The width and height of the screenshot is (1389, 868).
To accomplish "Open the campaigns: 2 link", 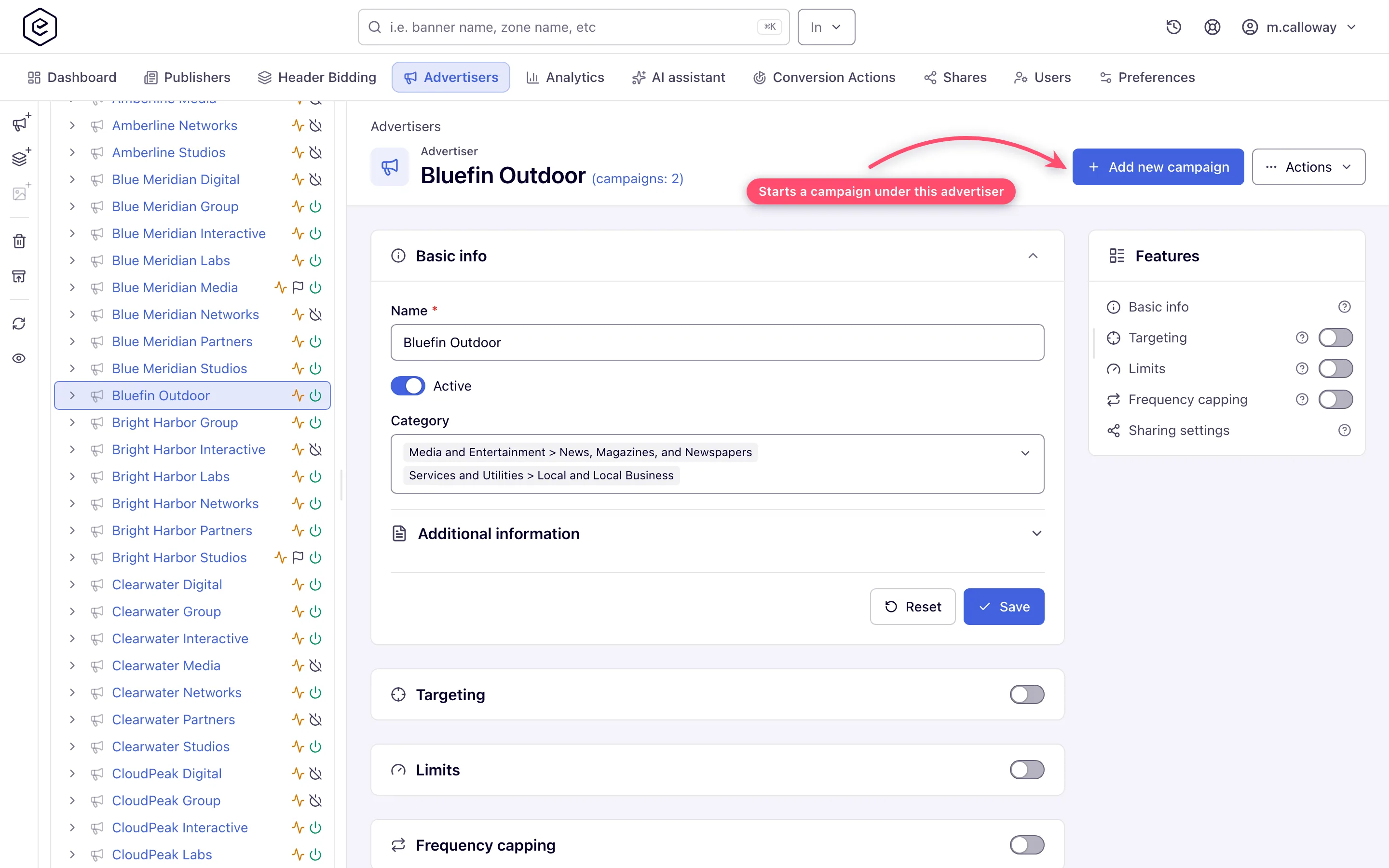I will click(x=638, y=178).
